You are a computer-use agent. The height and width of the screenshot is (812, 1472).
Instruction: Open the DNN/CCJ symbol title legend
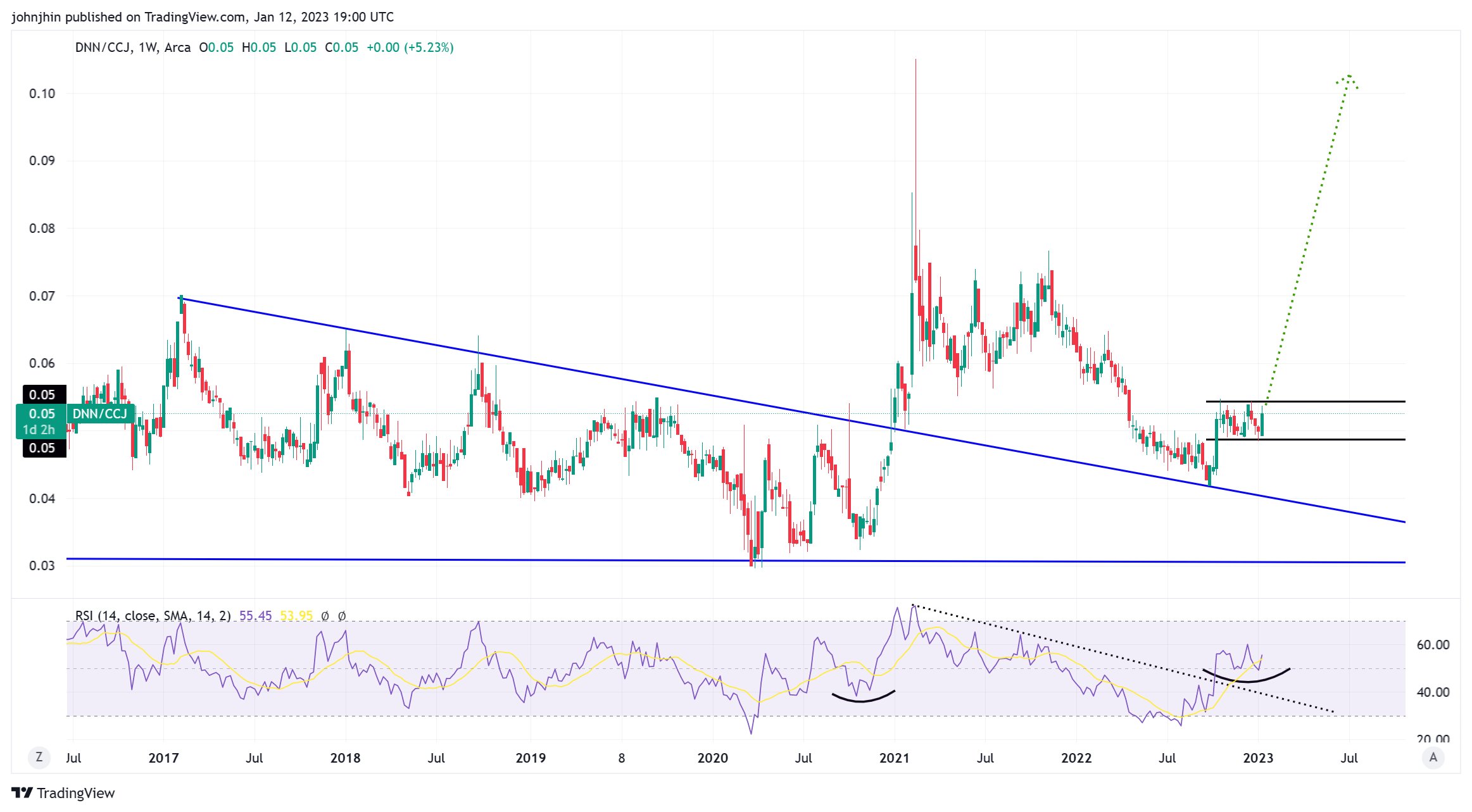103,47
